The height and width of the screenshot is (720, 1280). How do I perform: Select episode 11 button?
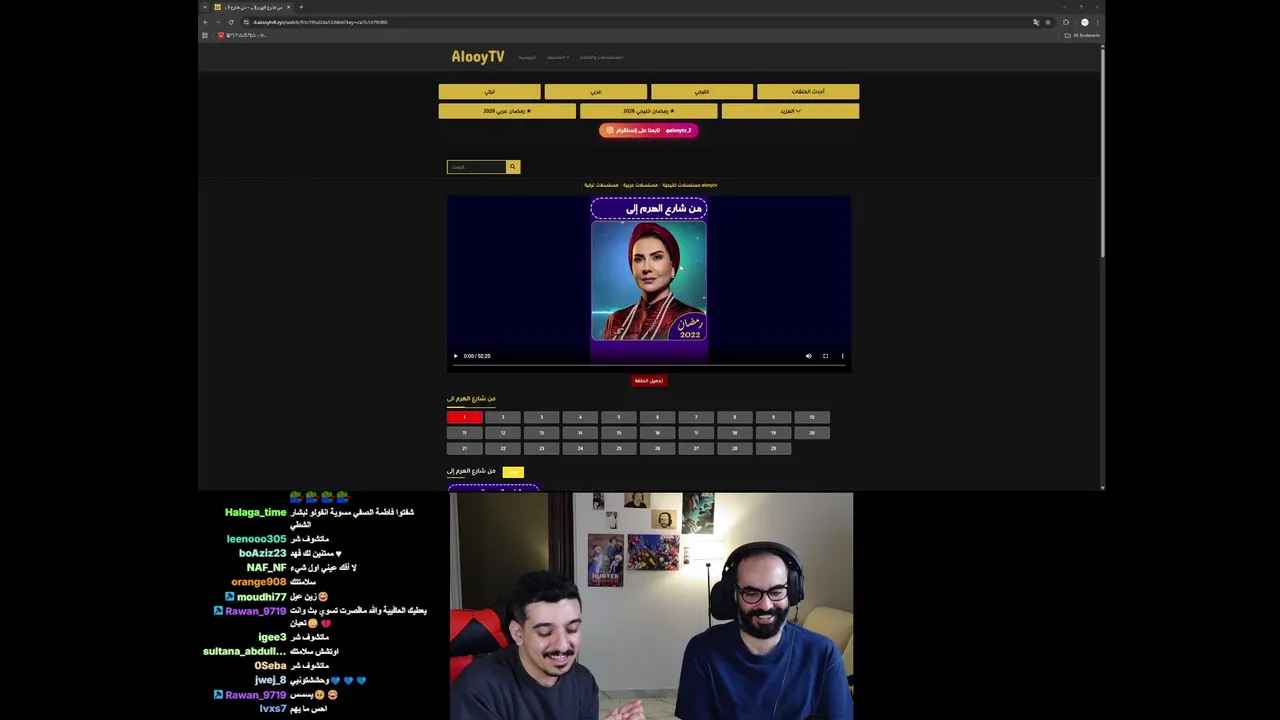[x=464, y=433]
